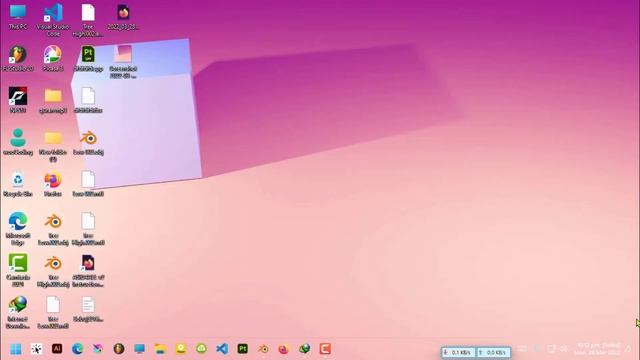The width and height of the screenshot is (640, 360).
Task: Open Visual Studio Code from the taskbar
Action: tap(222, 349)
